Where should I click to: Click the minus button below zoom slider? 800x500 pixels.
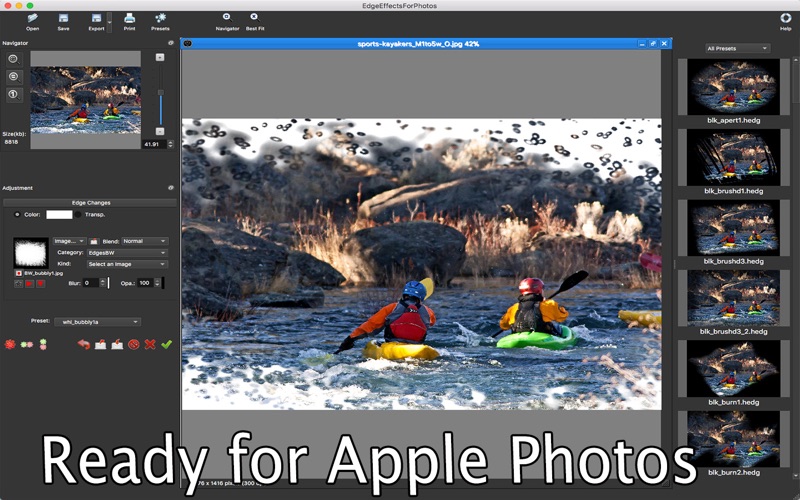[160, 131]
